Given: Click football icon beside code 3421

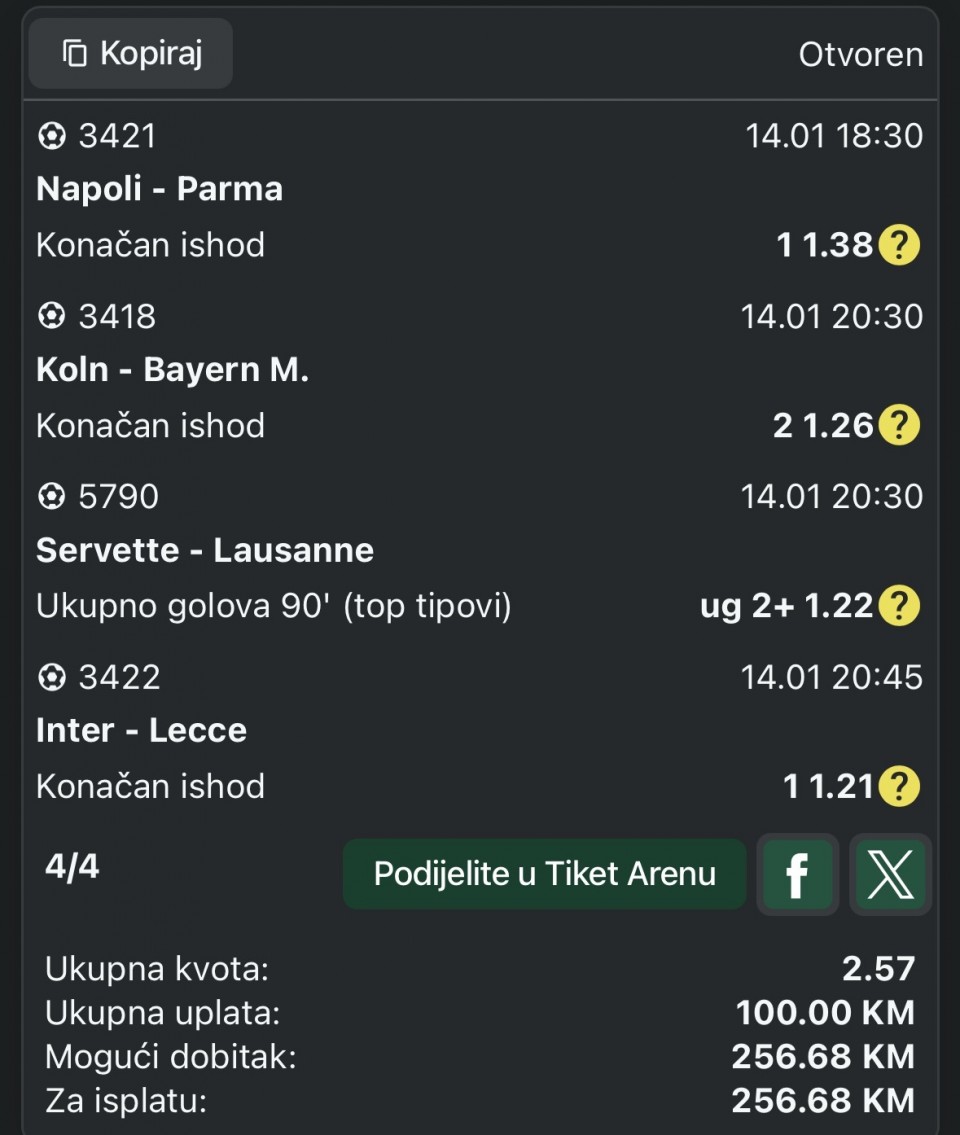Looking at the screenshot, I should tap(51, 136).
